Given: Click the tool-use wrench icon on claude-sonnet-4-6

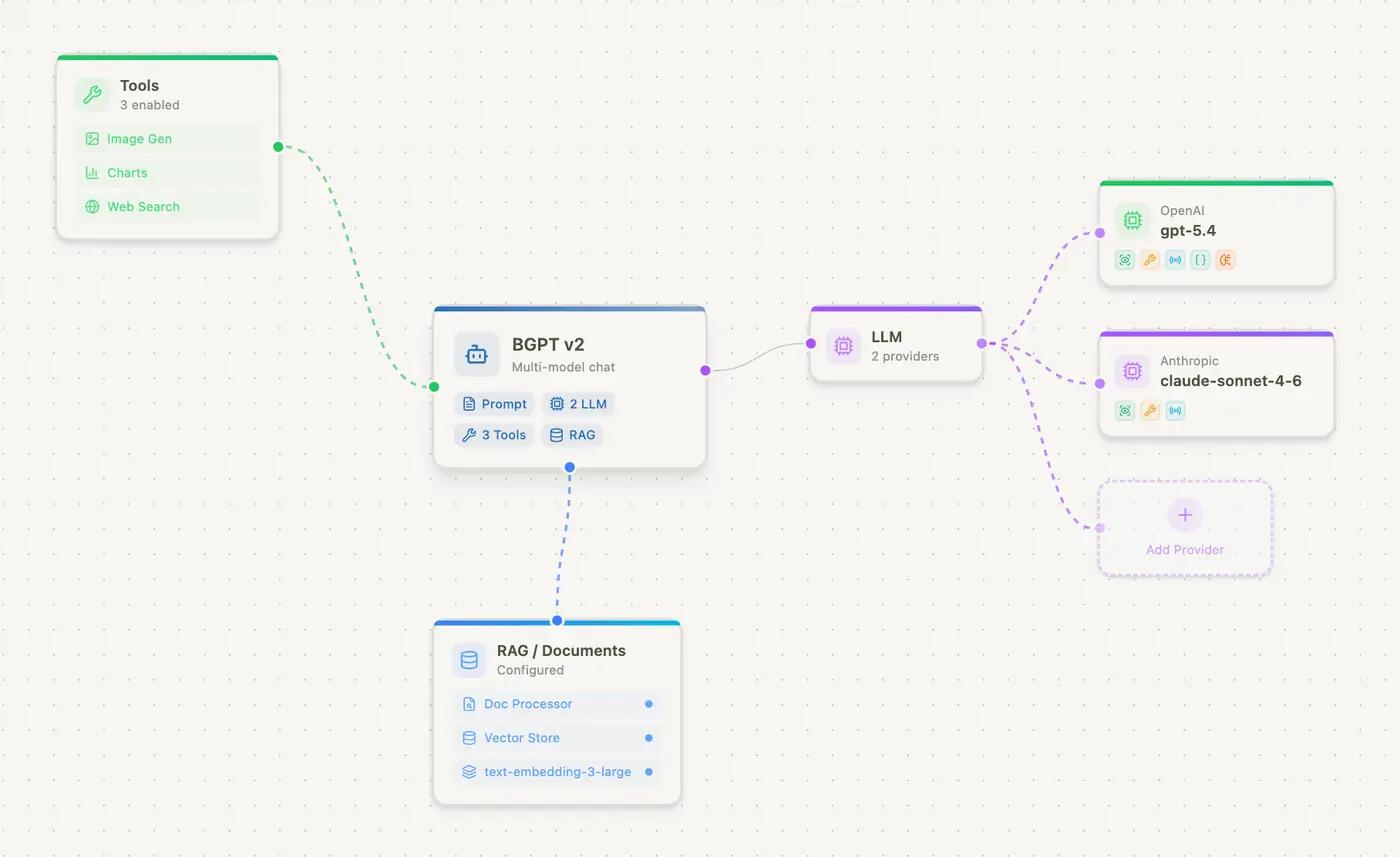Looking at the screenshot, I should (x=1150, y=410).
